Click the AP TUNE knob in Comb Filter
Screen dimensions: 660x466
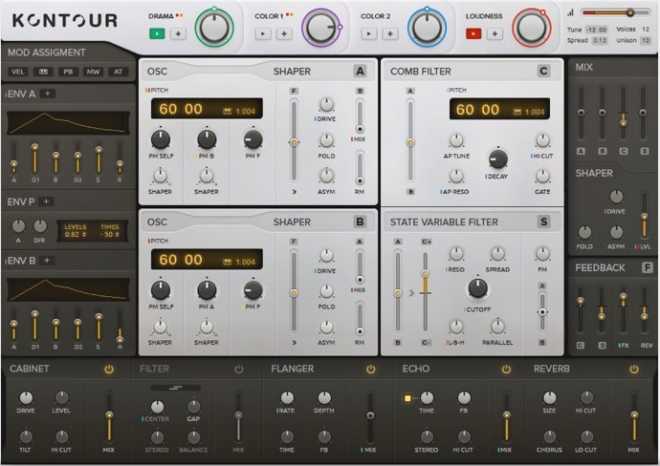456,140
